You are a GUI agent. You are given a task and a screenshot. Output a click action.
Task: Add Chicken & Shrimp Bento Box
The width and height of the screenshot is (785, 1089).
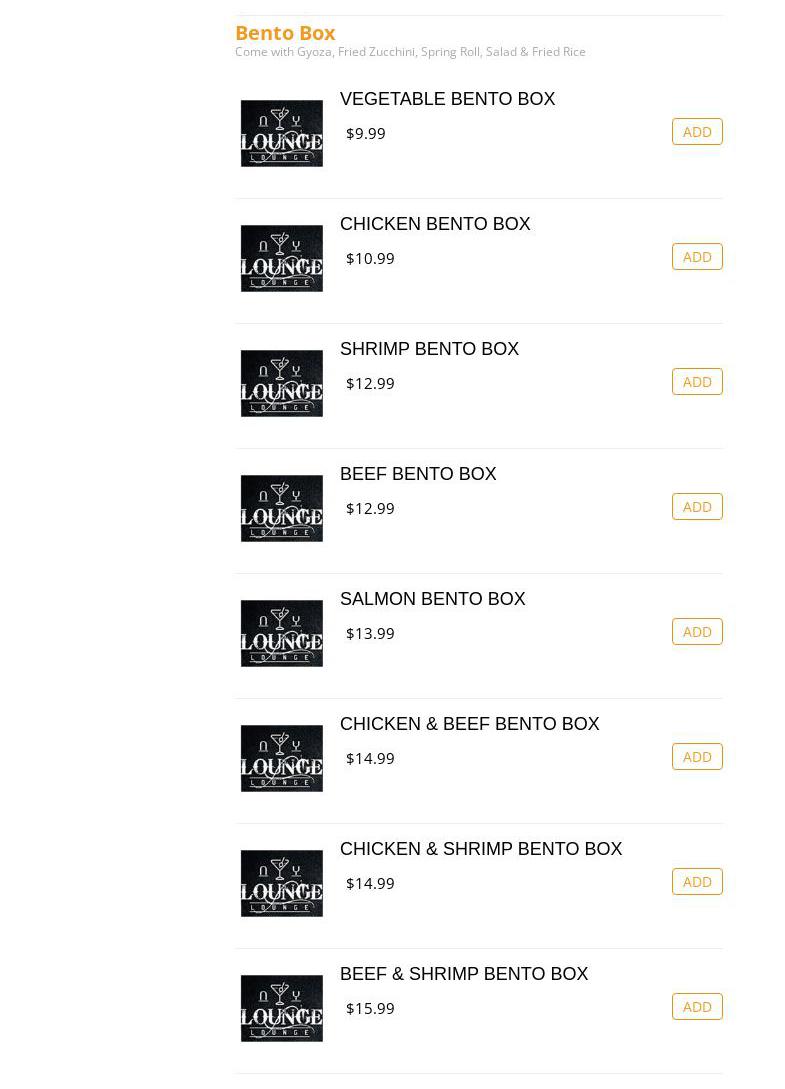click(697, 882)
